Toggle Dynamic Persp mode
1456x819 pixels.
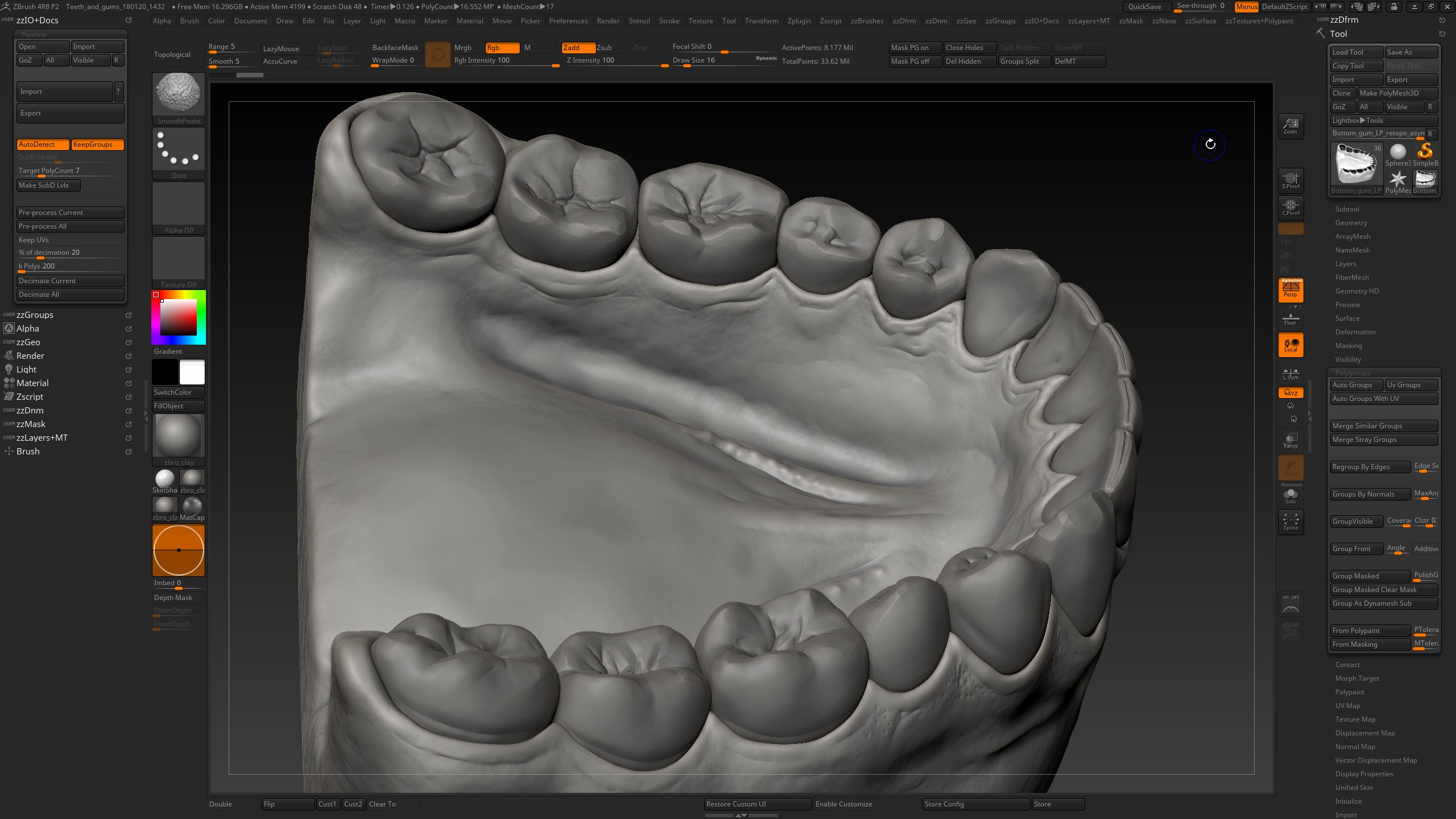click(1290, 289)
